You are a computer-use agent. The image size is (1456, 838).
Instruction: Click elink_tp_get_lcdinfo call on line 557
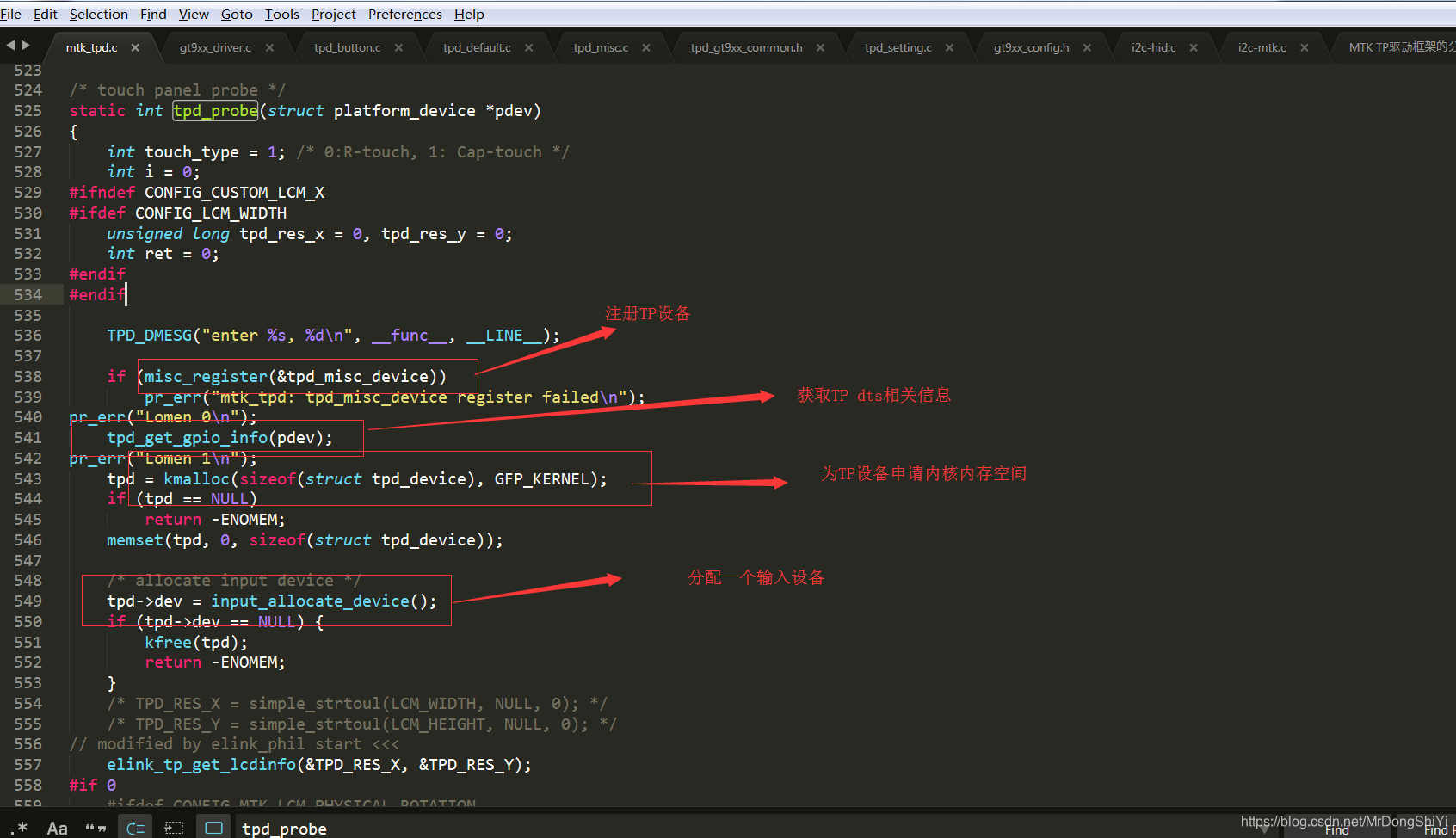pos(201,764)
